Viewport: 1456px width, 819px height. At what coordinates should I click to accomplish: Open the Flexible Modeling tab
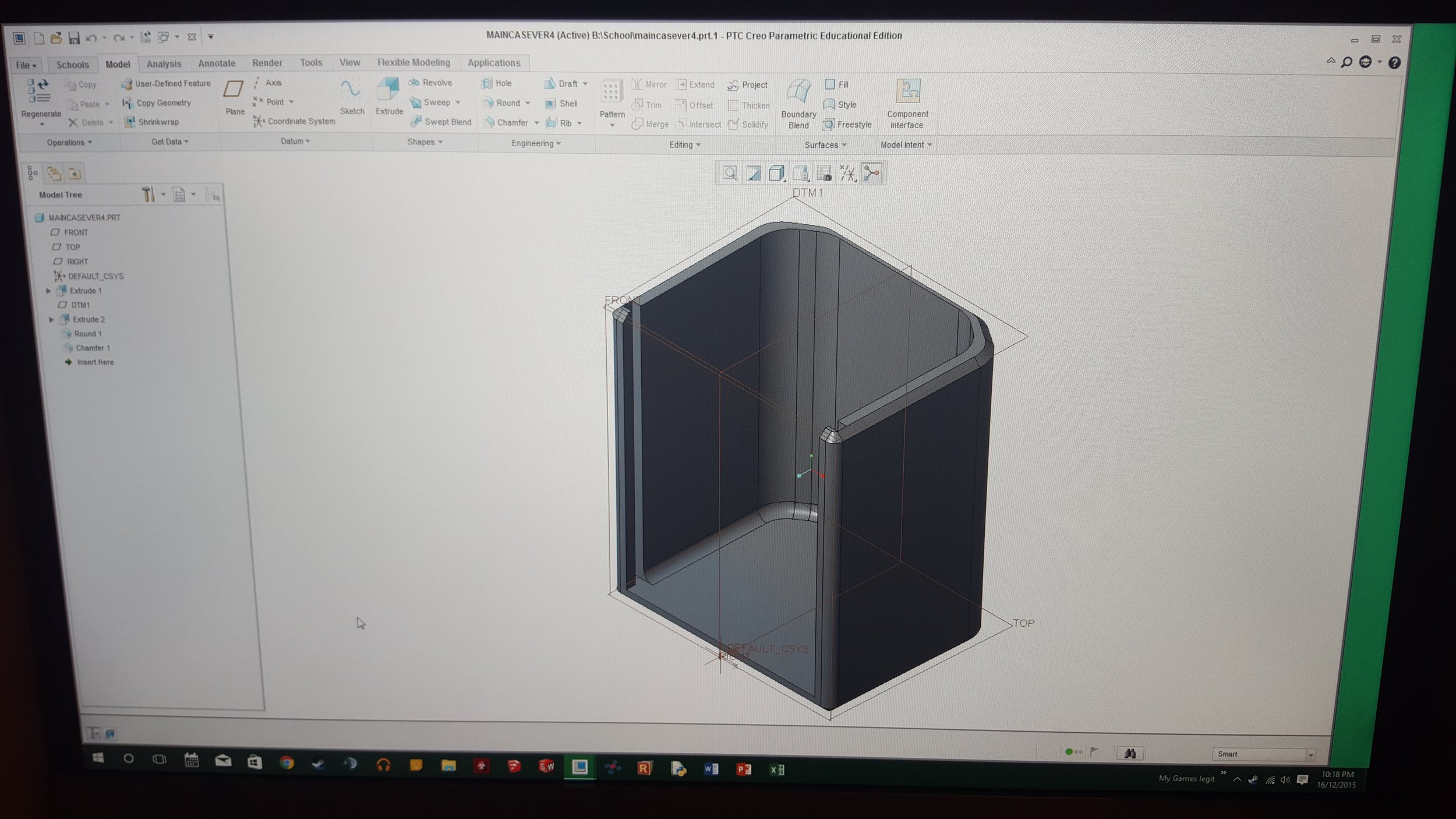click(x=414, y=62)
